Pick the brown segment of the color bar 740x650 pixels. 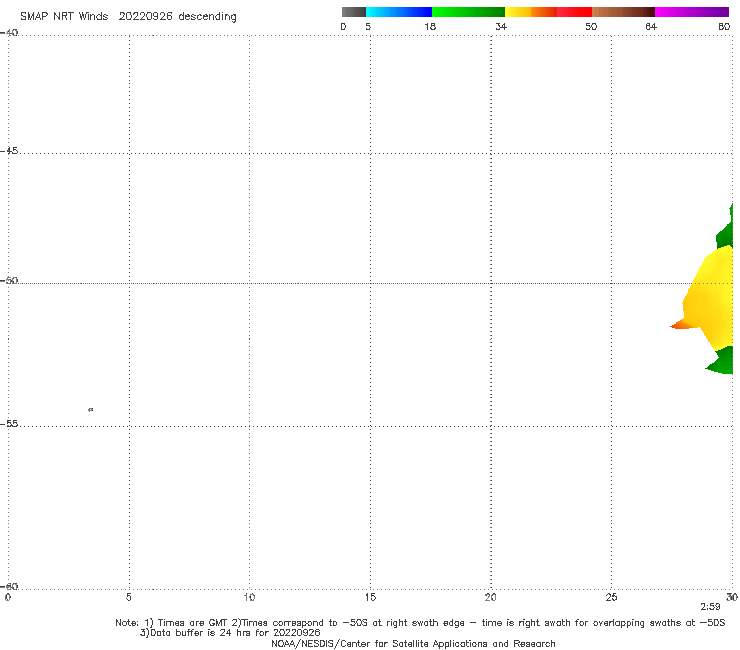623,12
